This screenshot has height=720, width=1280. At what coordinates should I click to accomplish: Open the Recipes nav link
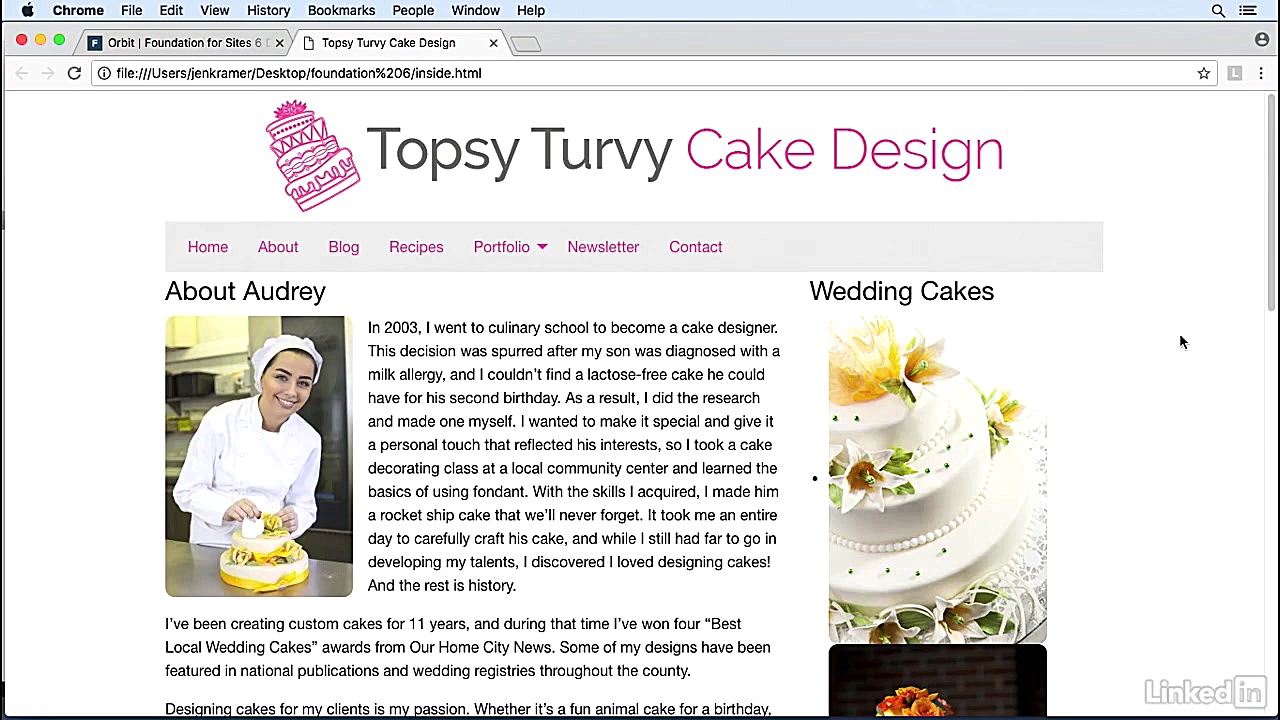[x=416, y=247]
